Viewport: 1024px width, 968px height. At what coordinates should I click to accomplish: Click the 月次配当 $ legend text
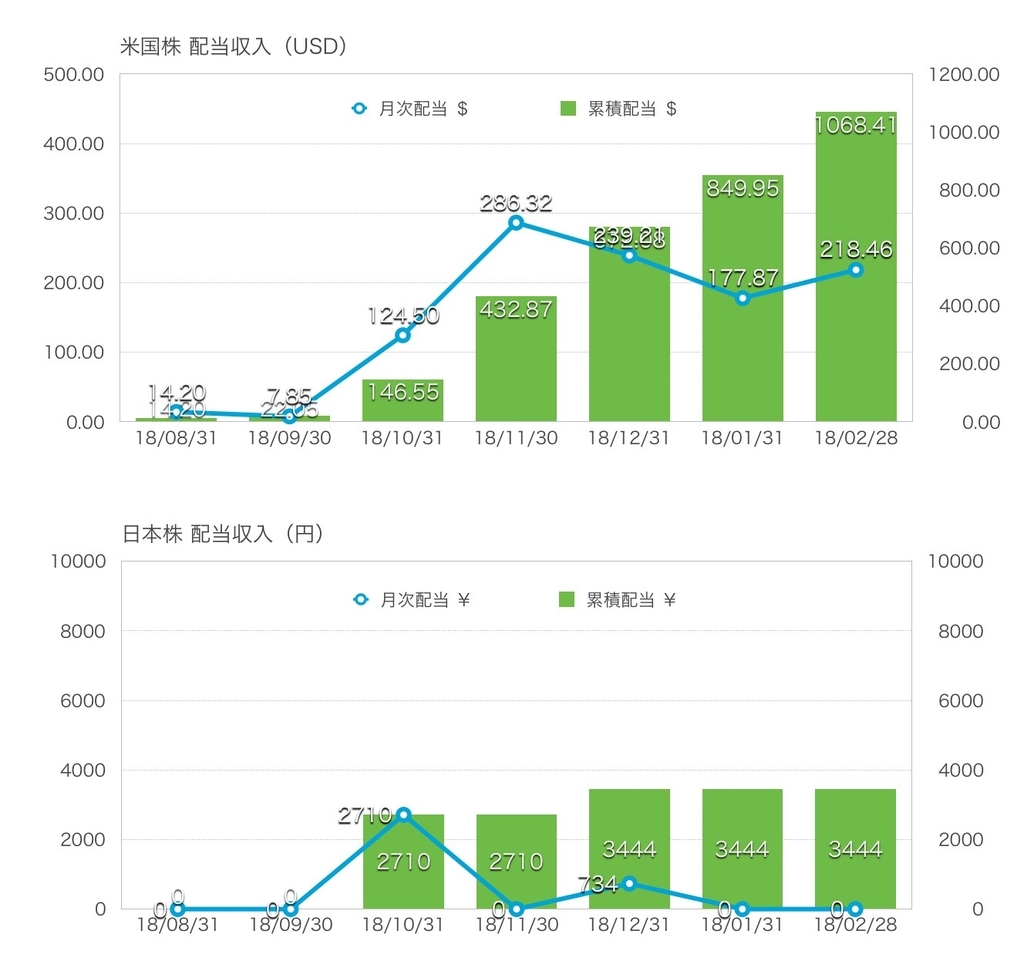[x=424, y=108]
